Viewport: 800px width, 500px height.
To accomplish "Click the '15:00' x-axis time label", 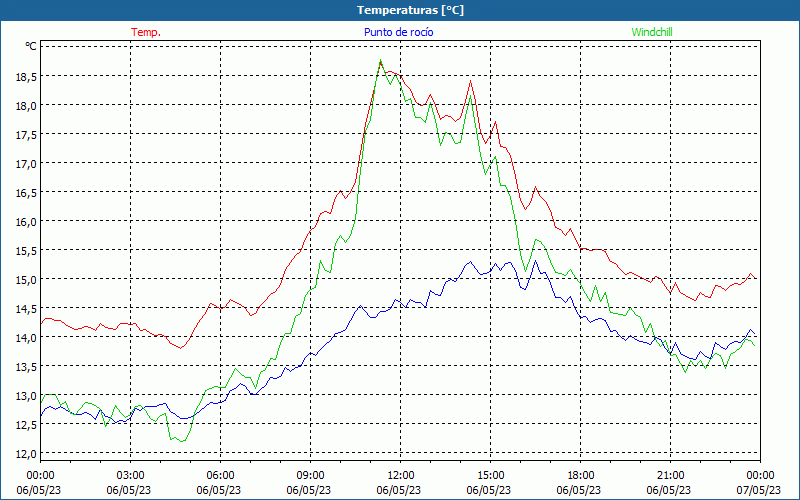I will (490, 476).
